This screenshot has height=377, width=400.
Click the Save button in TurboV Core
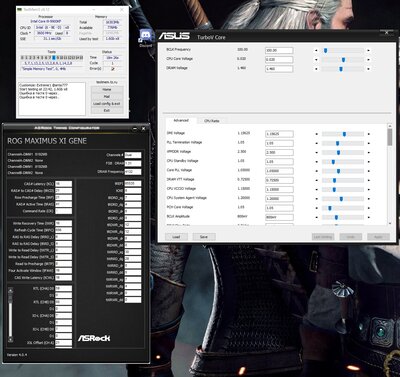204,237
